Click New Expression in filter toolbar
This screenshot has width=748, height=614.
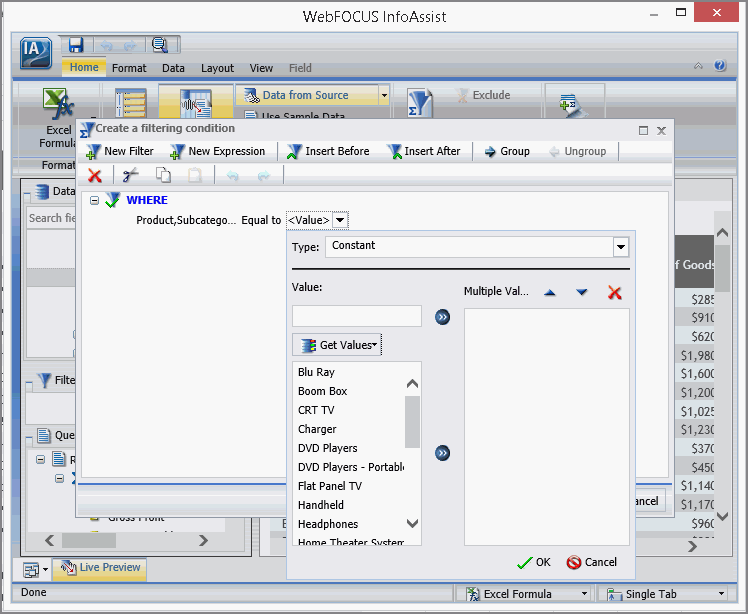218,151
